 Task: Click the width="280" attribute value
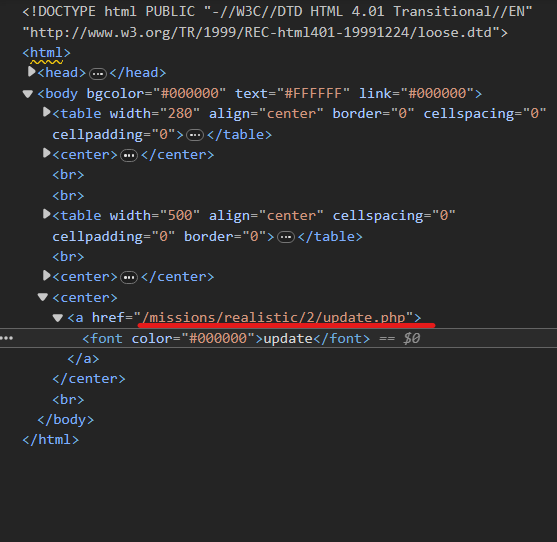tap(180, 114)
